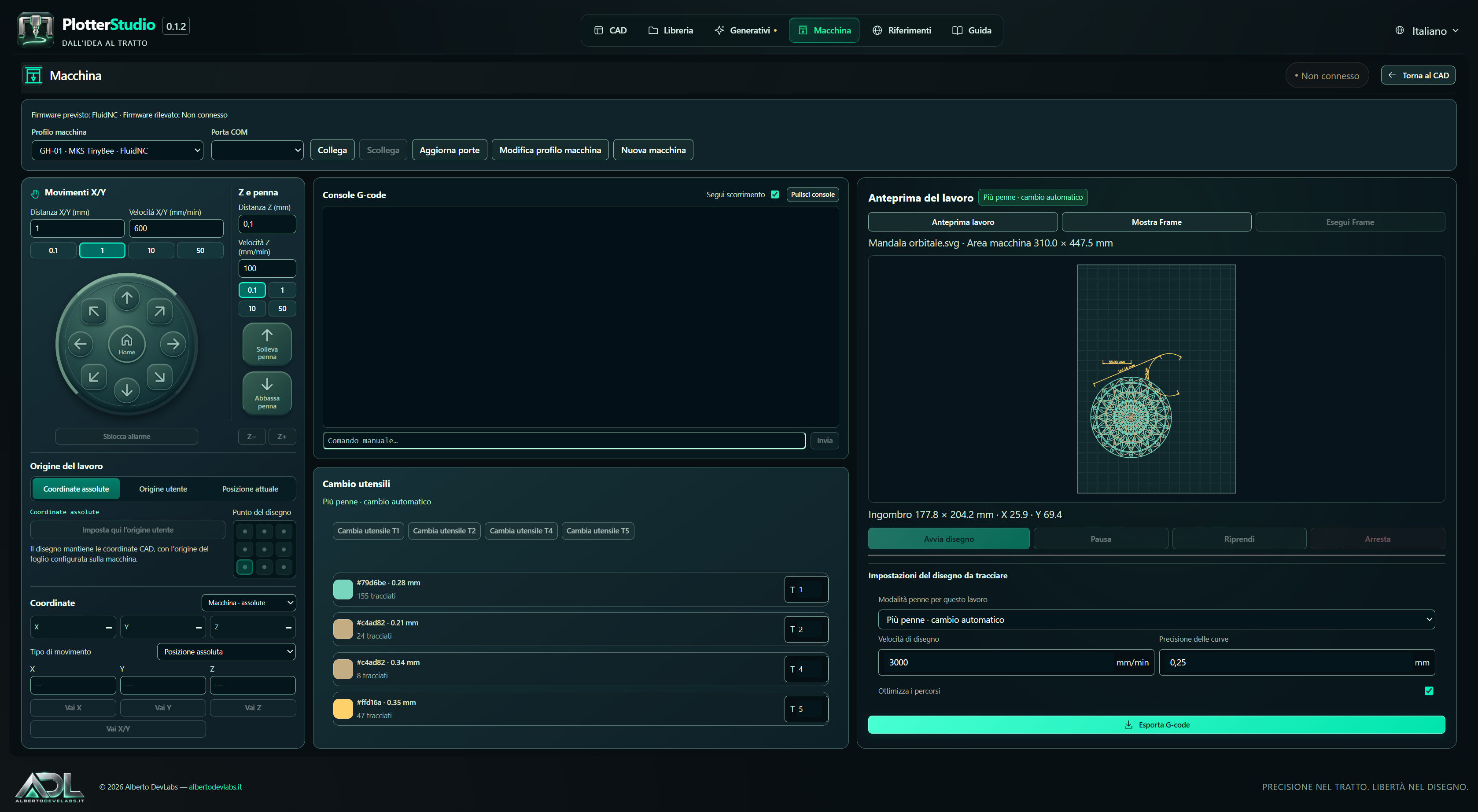Click the Velocità di disegno field
Image resolution: width=1478 pixels, height=812 pixels.
click(x=1016, y=662)
